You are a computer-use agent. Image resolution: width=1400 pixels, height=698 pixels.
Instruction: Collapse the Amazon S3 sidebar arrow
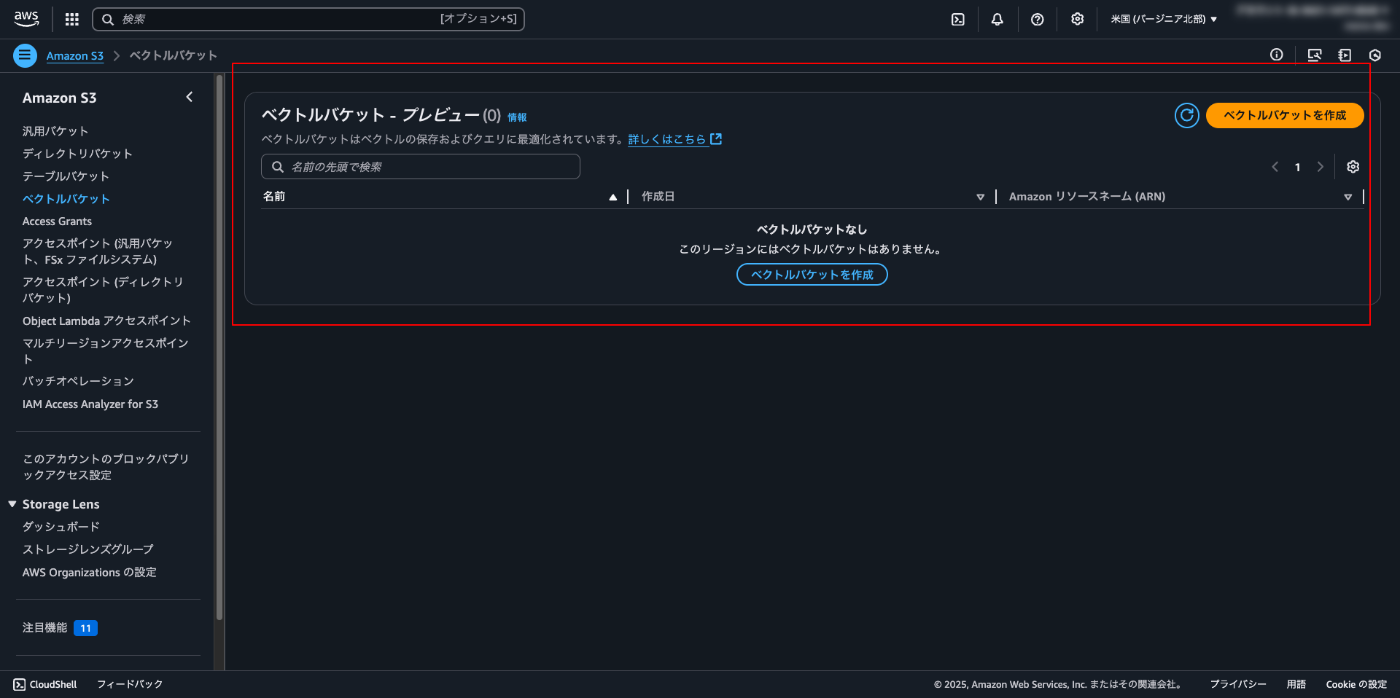[189, 97]
